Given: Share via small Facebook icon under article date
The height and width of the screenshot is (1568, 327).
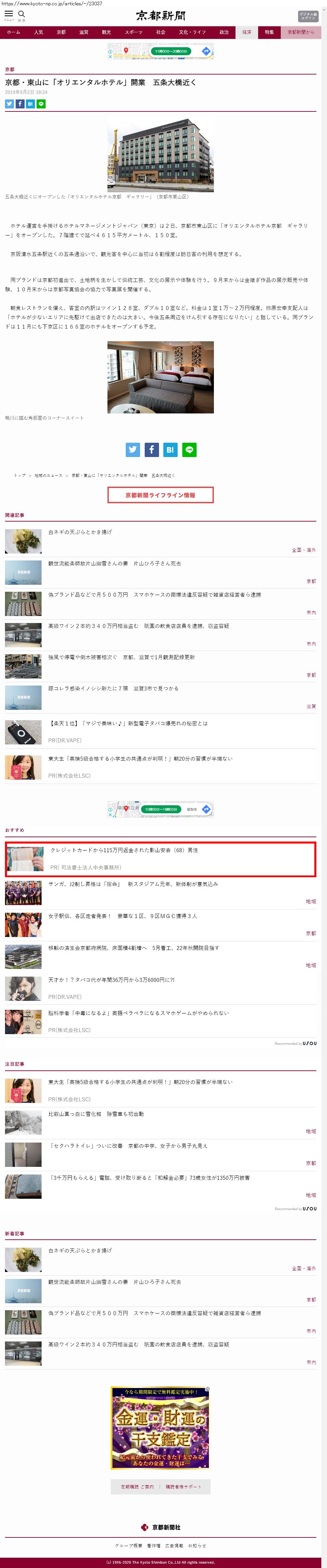Looking at the screenshot, I should click(20, 104).
